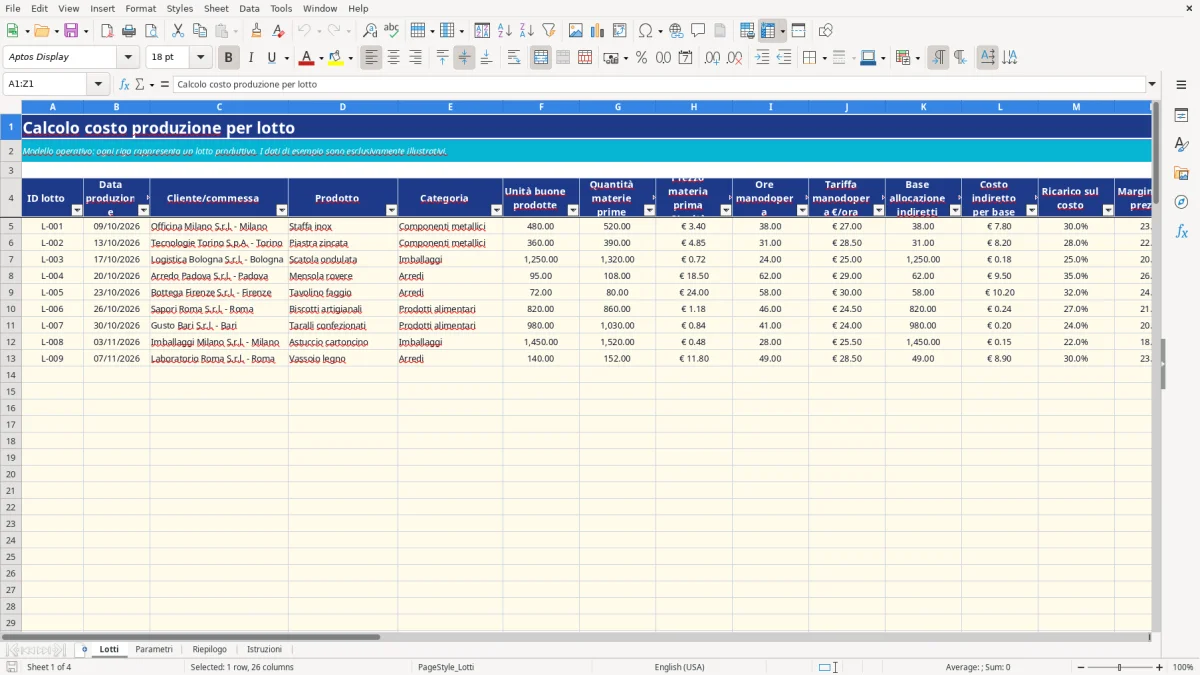Sort descending with the Z-A icon
This screenshot has width=1200, height=675.
pyautogui.click(x=526, y=31)
